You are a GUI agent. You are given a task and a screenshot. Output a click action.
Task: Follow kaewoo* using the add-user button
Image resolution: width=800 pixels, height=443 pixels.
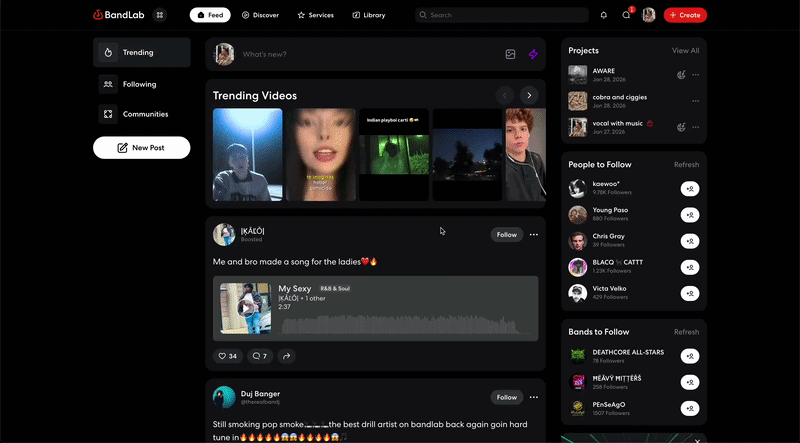tap(690, 188)
